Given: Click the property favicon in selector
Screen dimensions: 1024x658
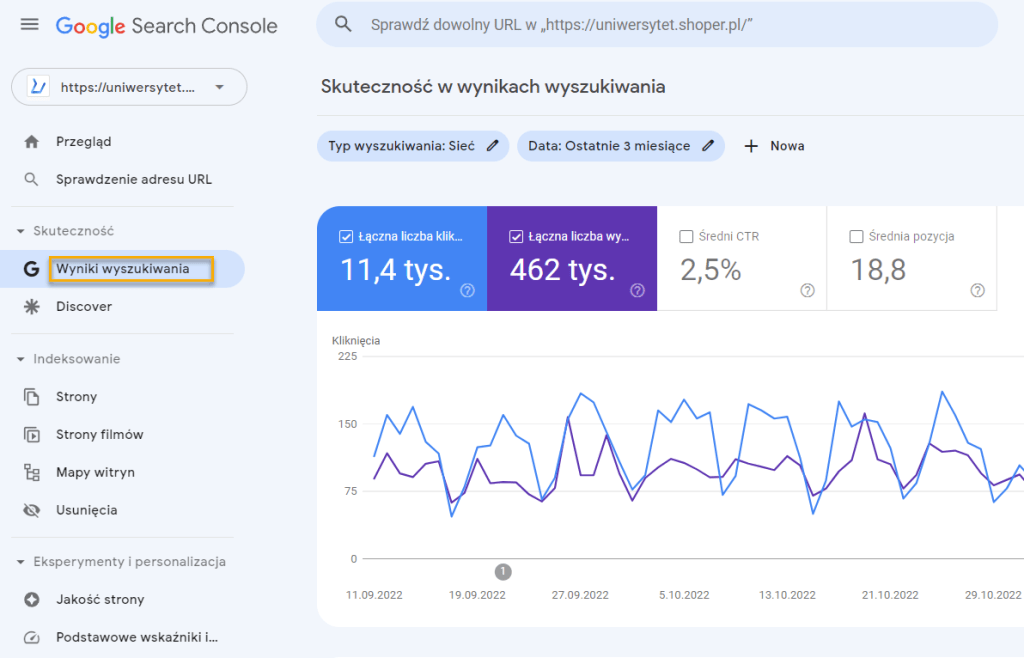Looking at the screenshot, I should point(38,87).
